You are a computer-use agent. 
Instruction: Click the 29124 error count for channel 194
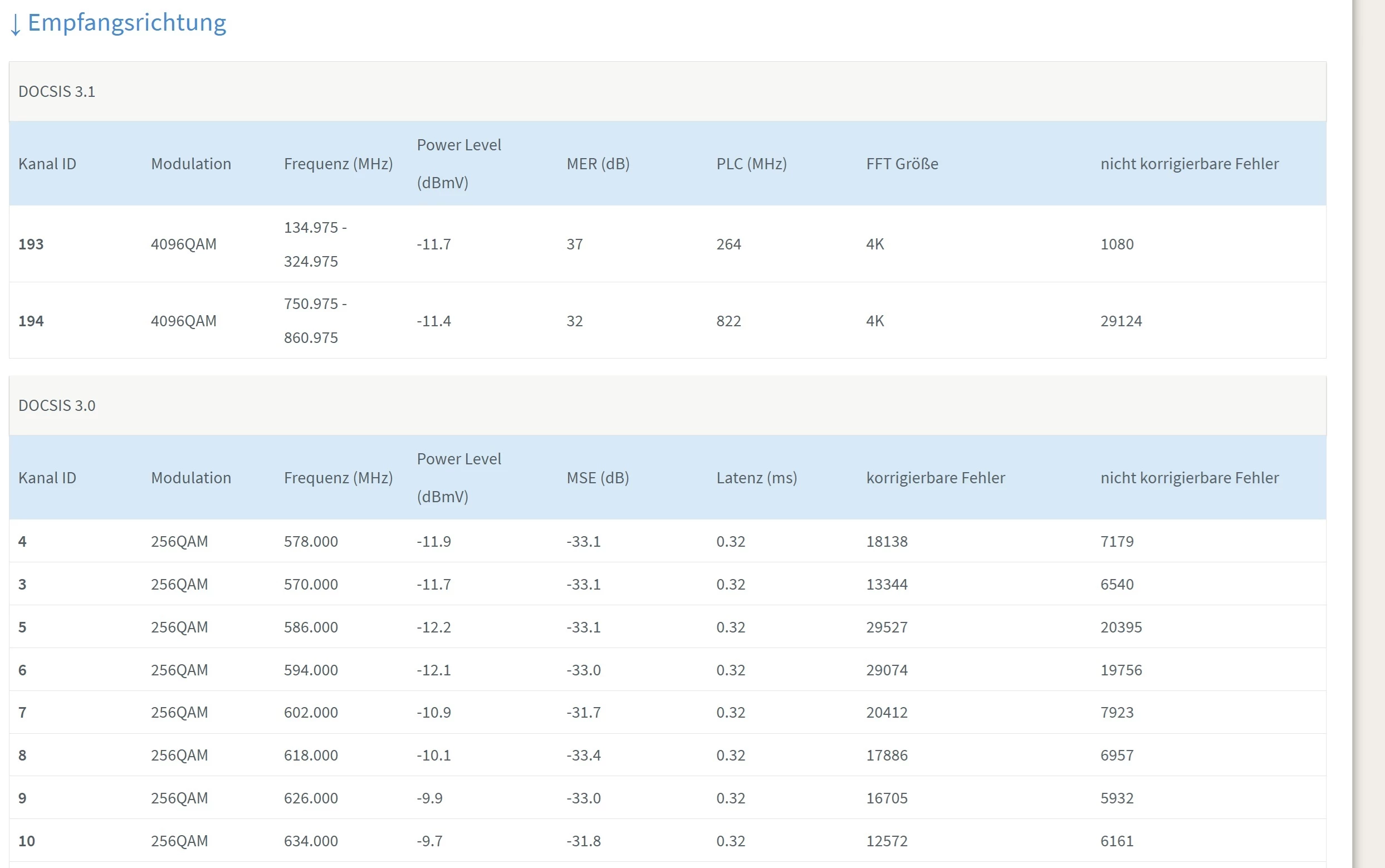click(1120, 321)
